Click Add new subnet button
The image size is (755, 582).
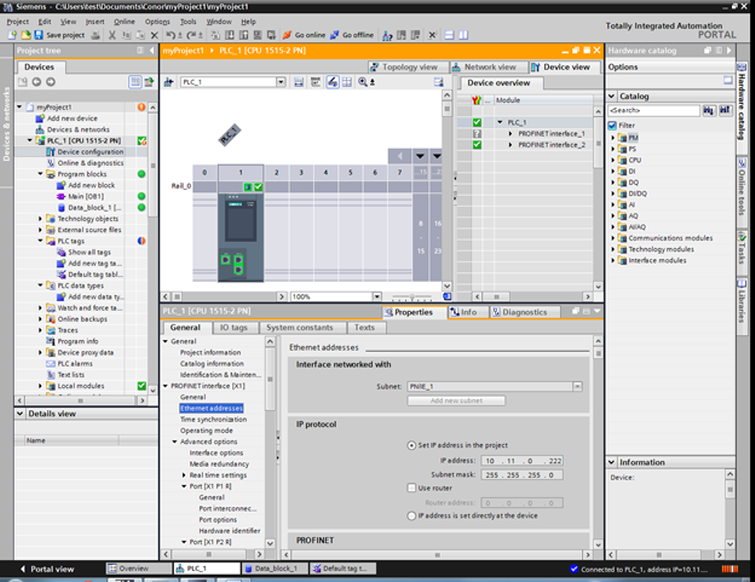click(456, 401)
